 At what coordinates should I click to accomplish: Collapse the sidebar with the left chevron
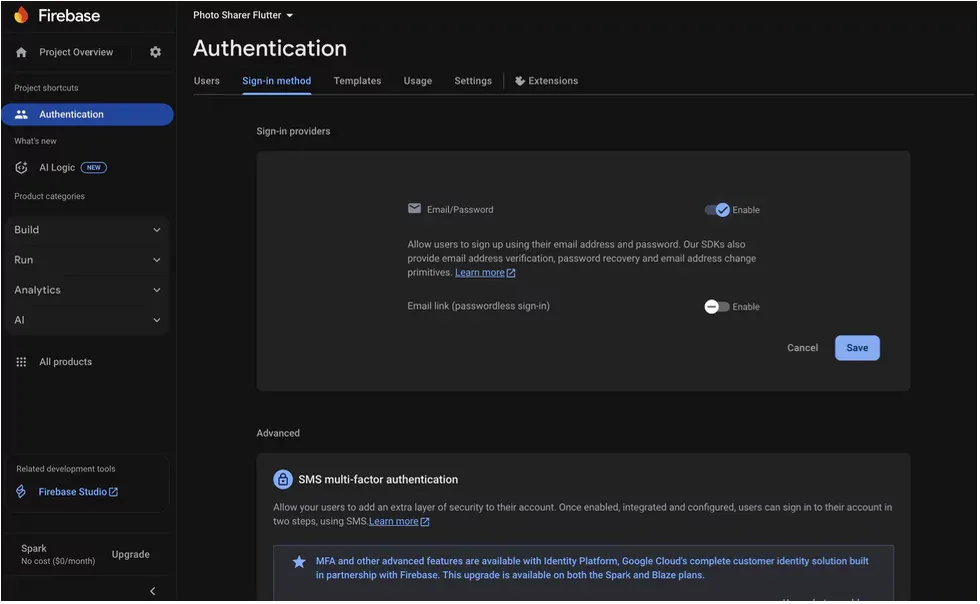tap(152, 592)
